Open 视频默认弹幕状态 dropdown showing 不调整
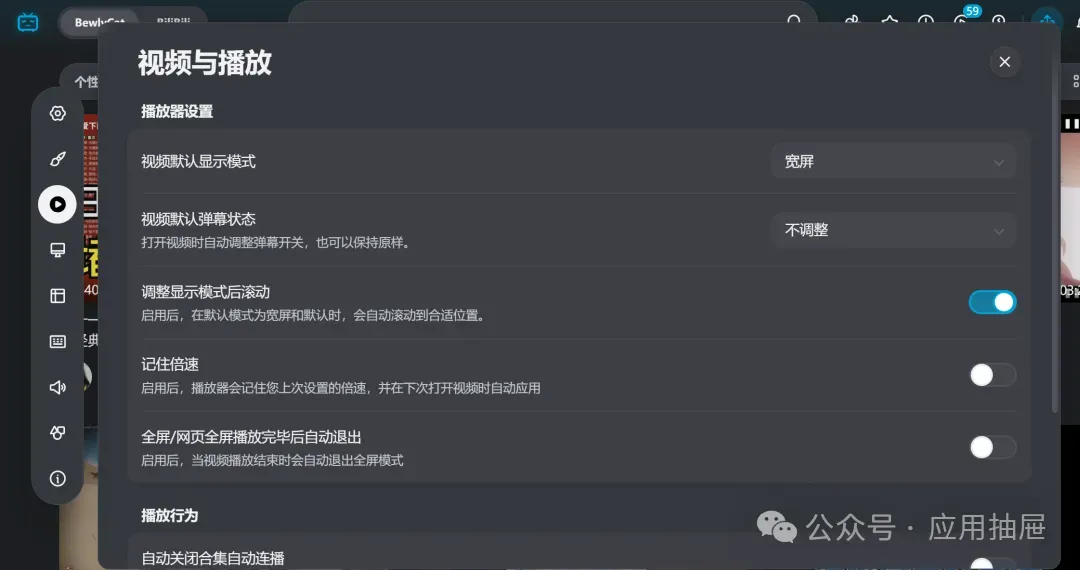Viewport: 1080px width, 570px height. point(893,230)
